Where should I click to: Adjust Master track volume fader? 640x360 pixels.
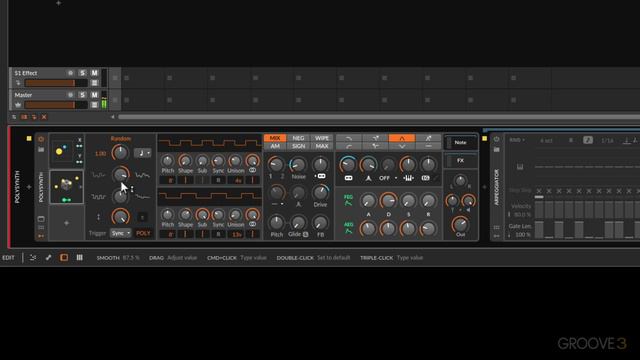(x=56, y=105)
